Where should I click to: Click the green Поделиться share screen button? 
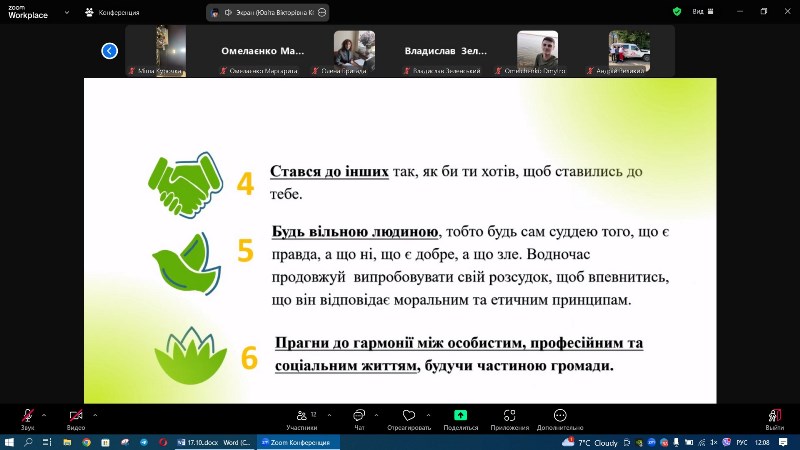pyautogui.click(x=460, y=418)
